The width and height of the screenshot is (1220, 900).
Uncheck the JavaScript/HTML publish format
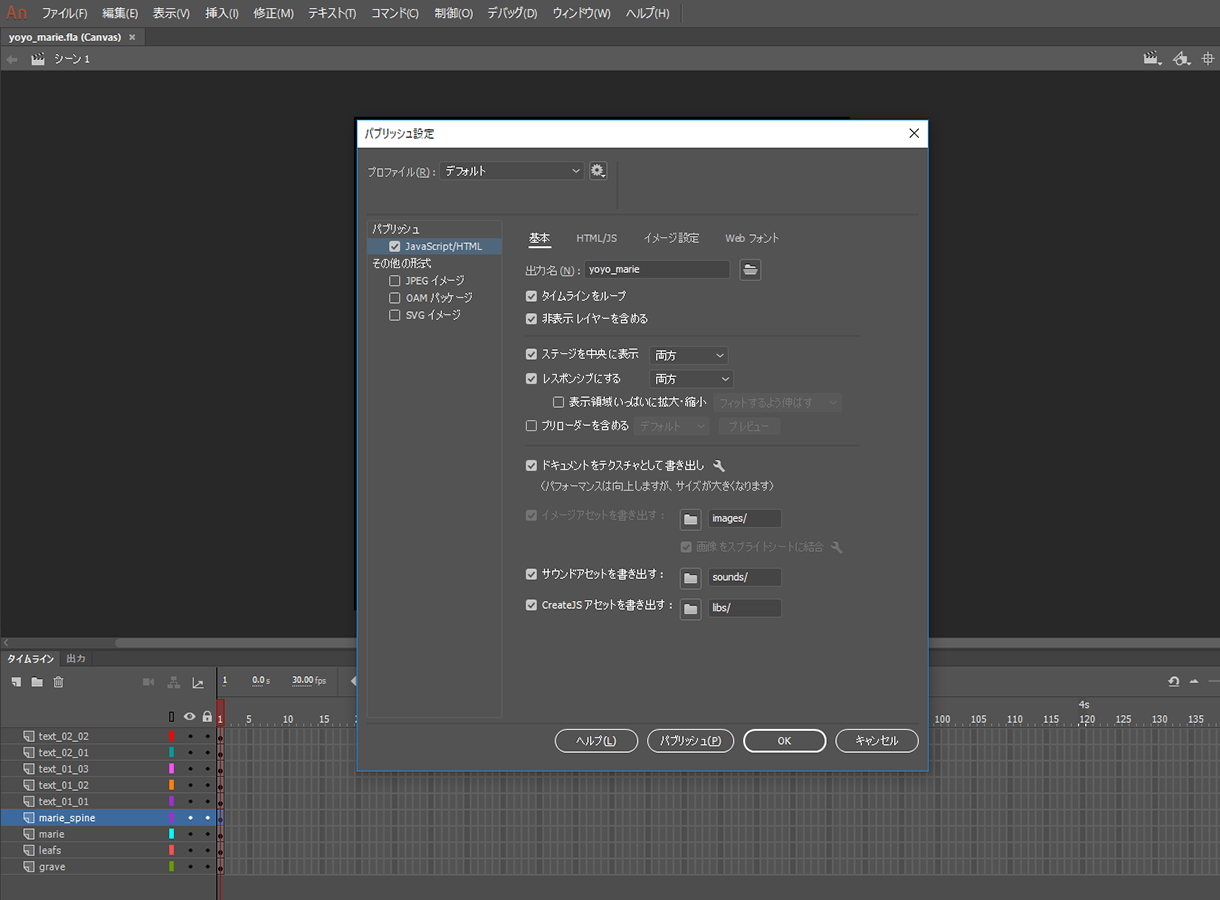point(395,246)
